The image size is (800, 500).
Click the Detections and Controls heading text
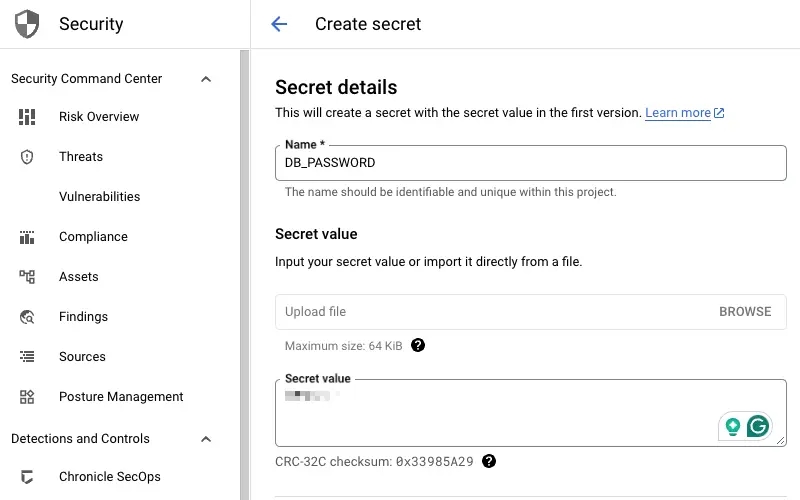(80, 439)
